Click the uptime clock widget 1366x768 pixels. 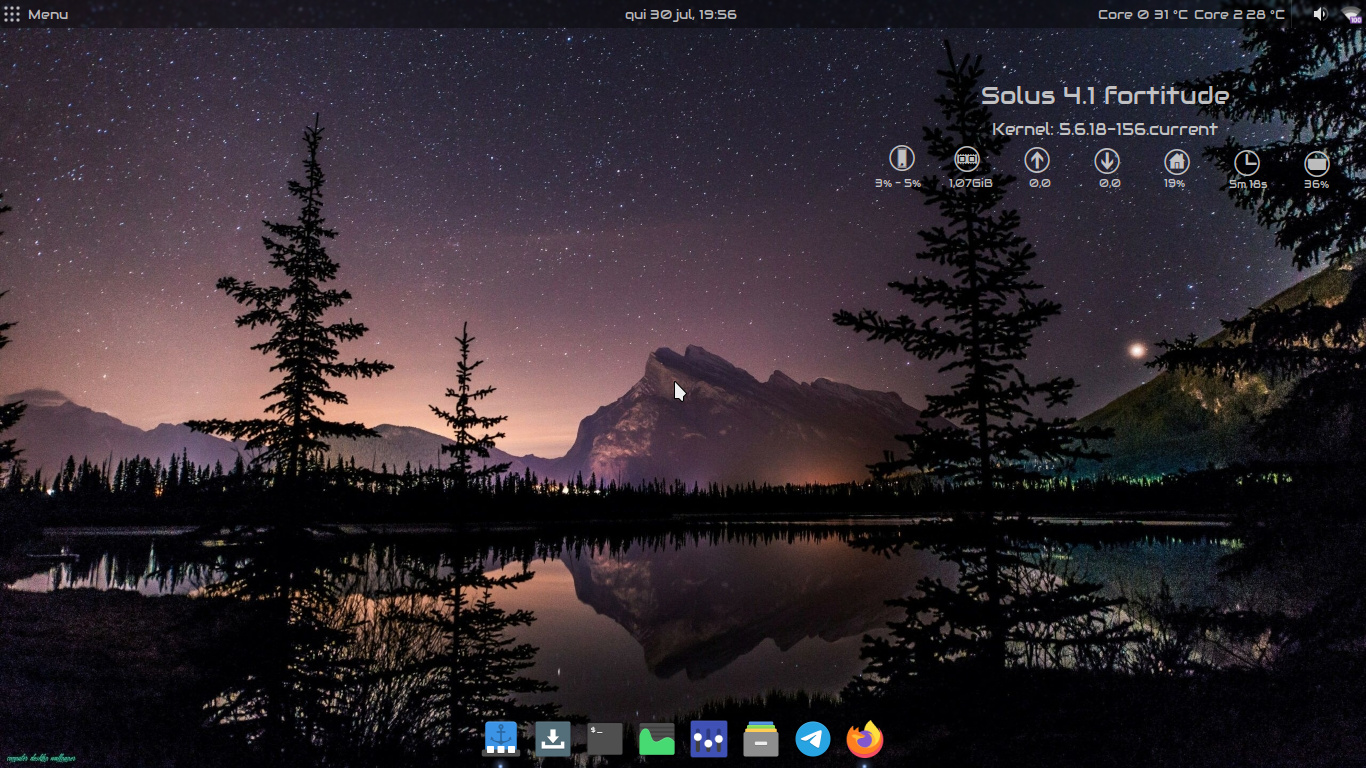(1247, 162)
